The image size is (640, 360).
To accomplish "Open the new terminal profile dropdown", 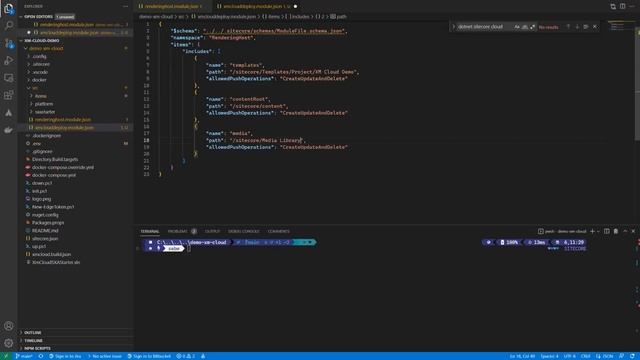I will point(598,231).
